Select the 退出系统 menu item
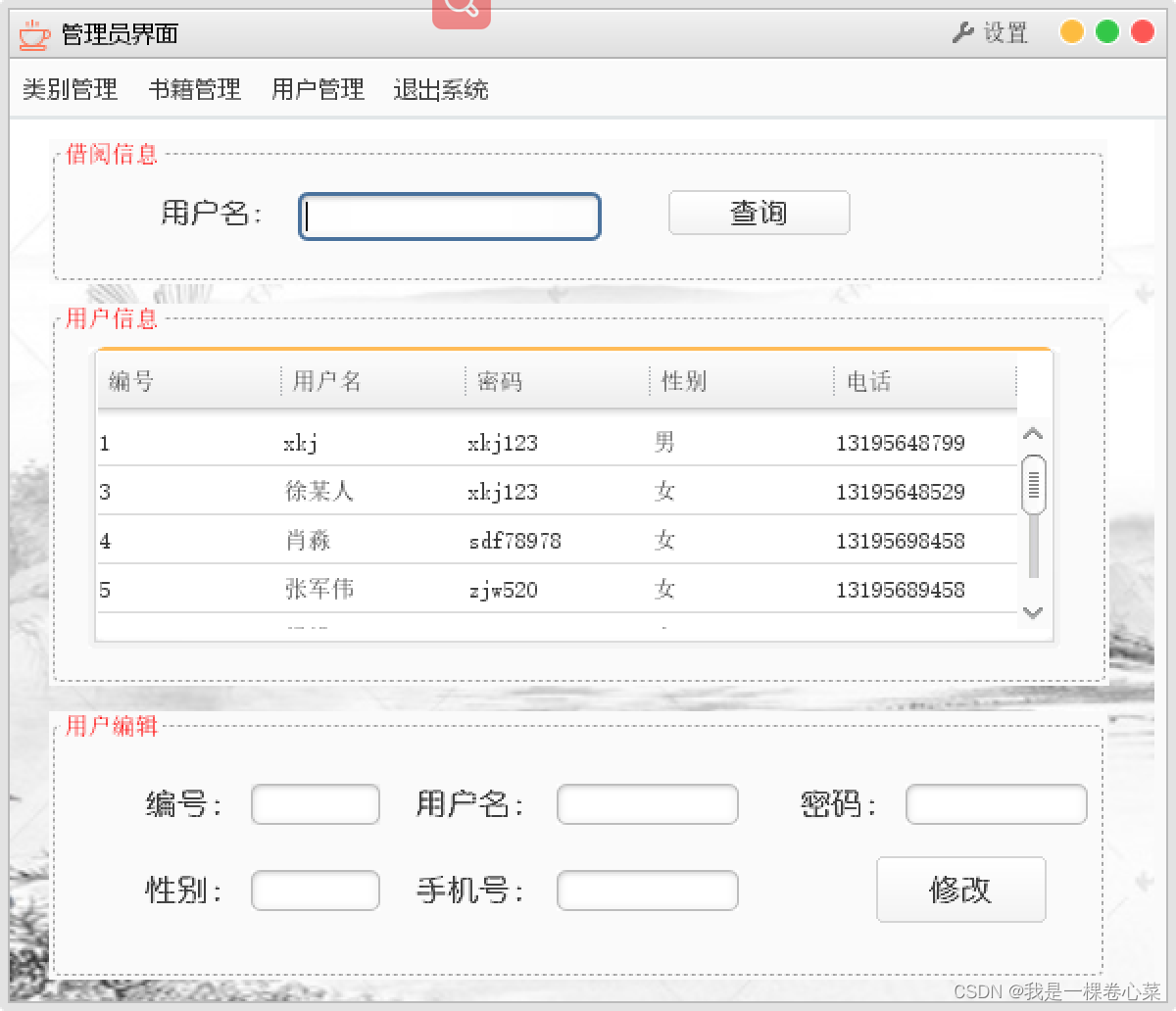 (x=440, y=90)
